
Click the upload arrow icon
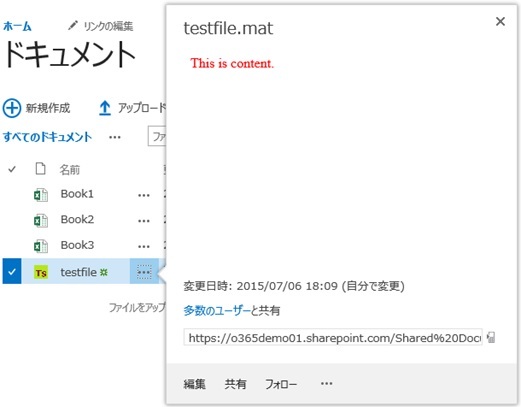(x=105, y=108)
